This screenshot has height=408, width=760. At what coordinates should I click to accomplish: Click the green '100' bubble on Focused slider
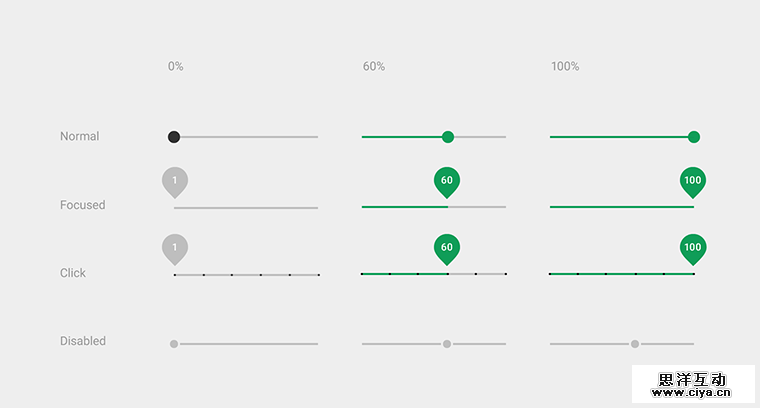[693, 181]
